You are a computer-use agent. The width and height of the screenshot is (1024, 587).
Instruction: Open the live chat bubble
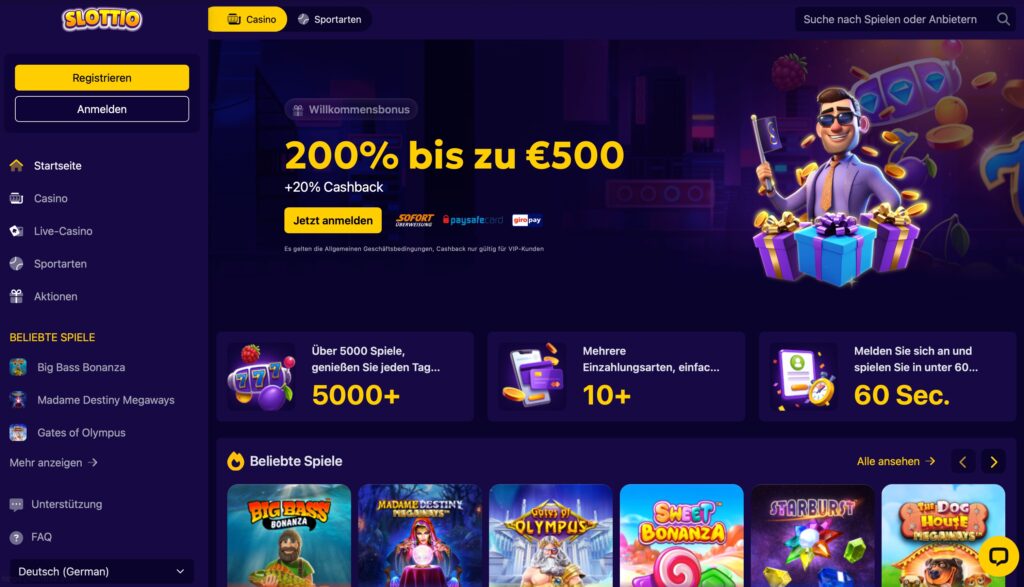(999, 556)
